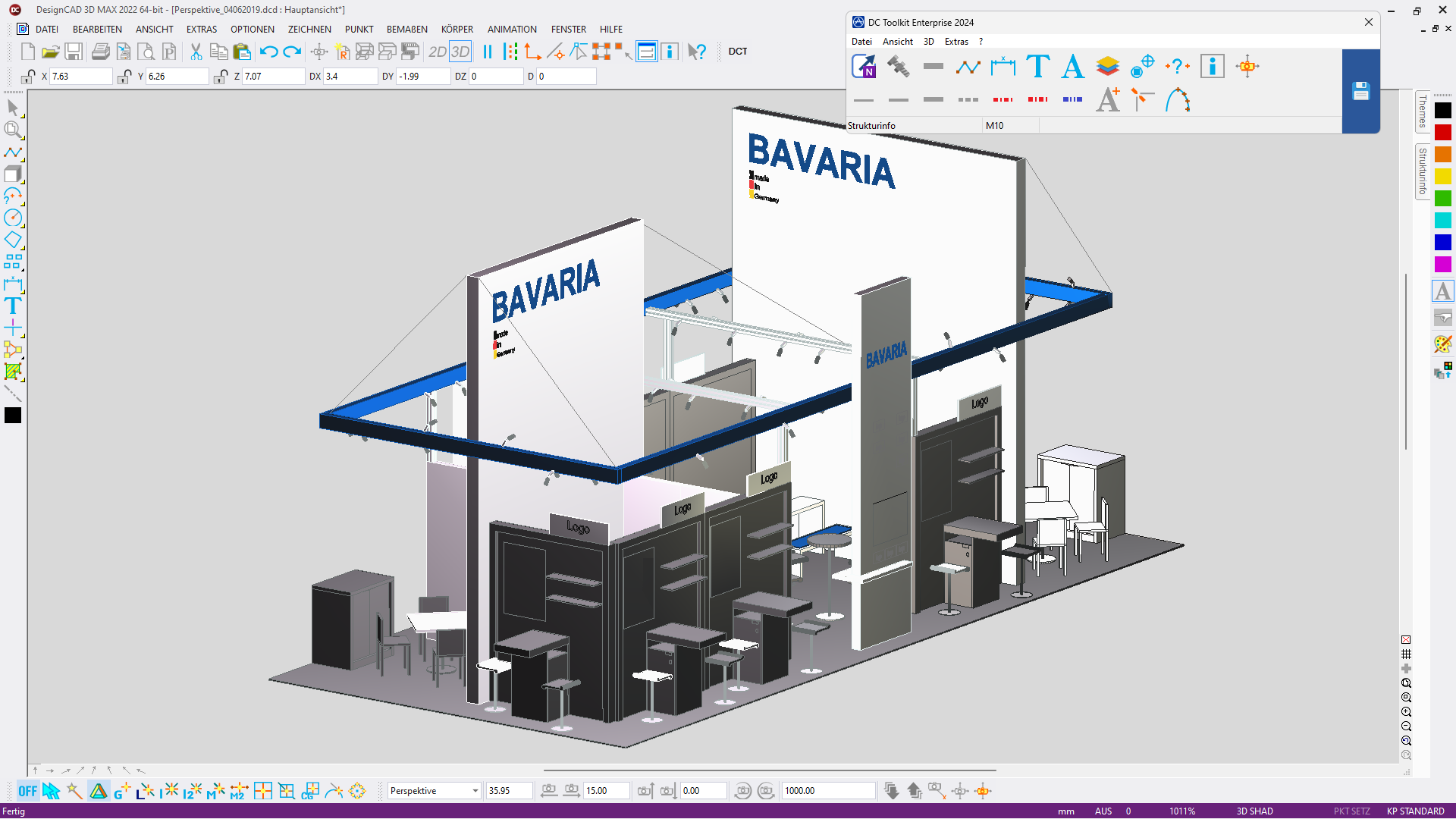
Task: Select the dimension tool in DC Toolkit
Action: pyautogui.click(x=1003, y=67)
